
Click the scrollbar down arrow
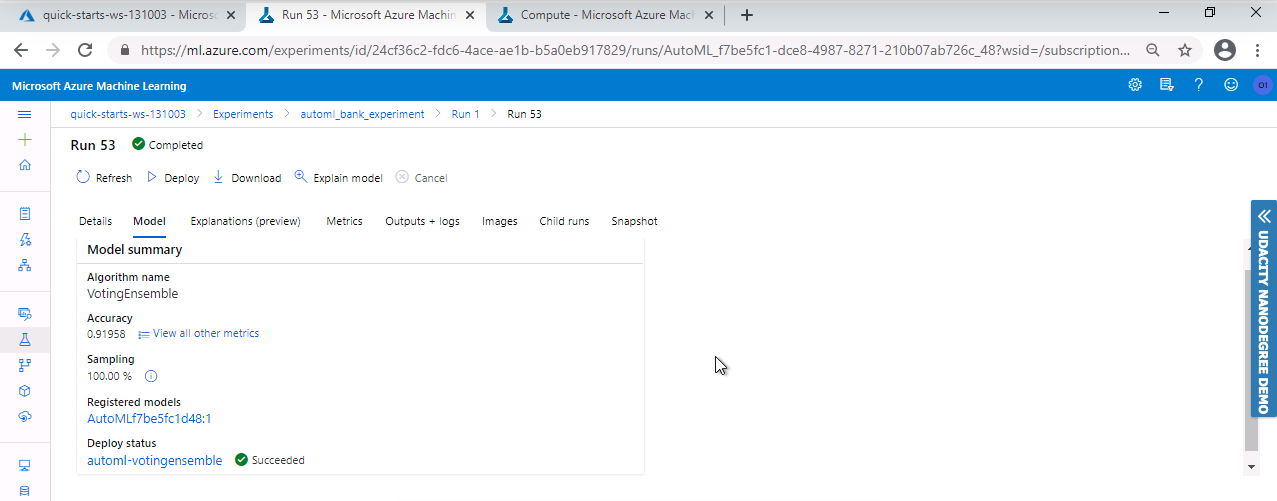(1250, 467)
